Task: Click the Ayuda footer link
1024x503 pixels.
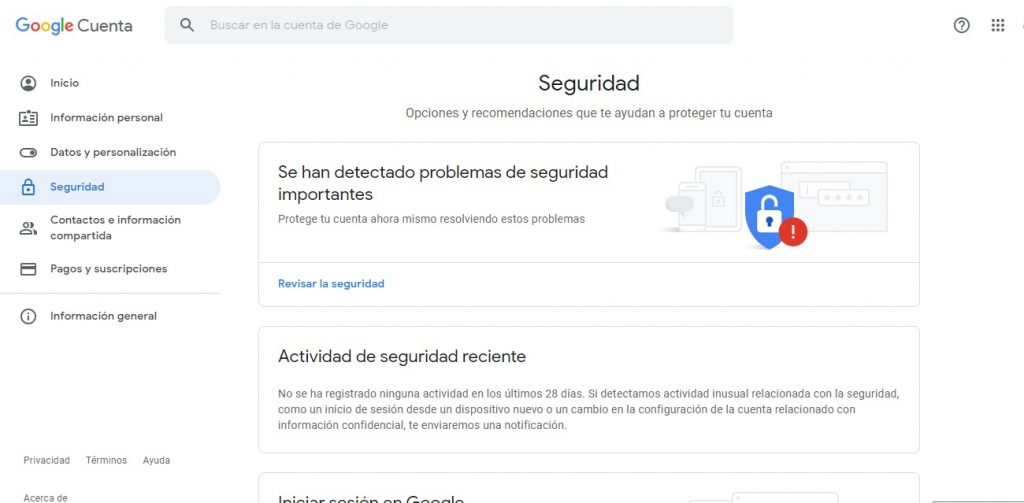Action: pos(156,461)
